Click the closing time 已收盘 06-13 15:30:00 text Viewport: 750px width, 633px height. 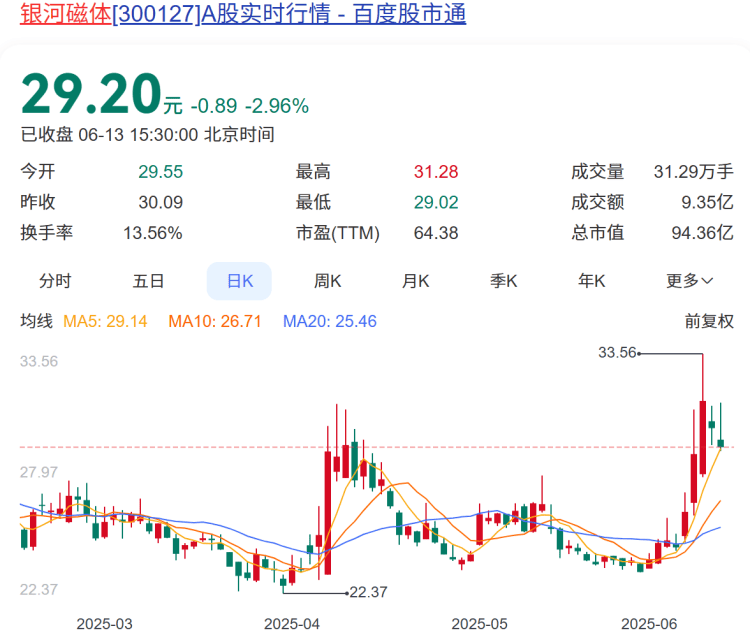tap(147, 134)
